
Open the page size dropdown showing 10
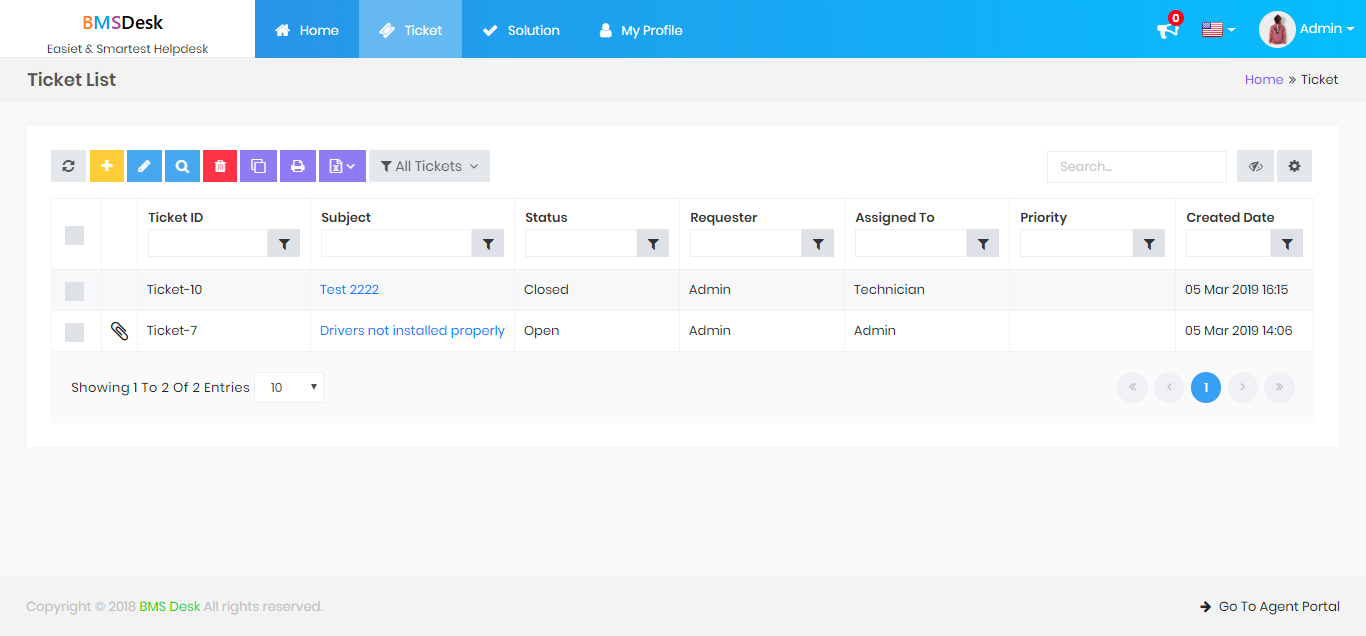[x=289, y=387]
